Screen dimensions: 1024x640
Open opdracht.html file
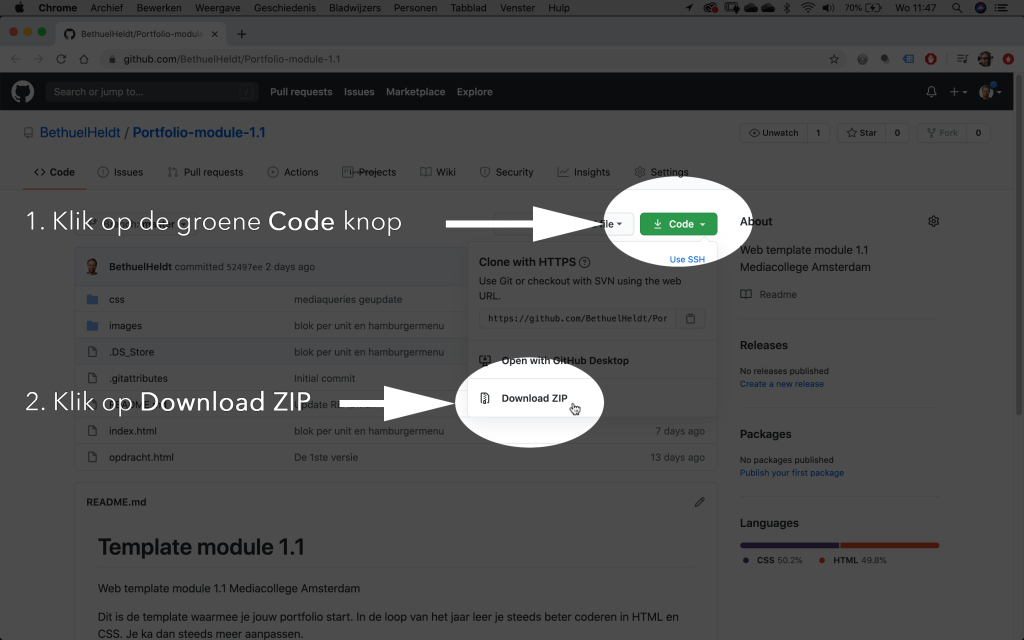[x=141, y=457]
